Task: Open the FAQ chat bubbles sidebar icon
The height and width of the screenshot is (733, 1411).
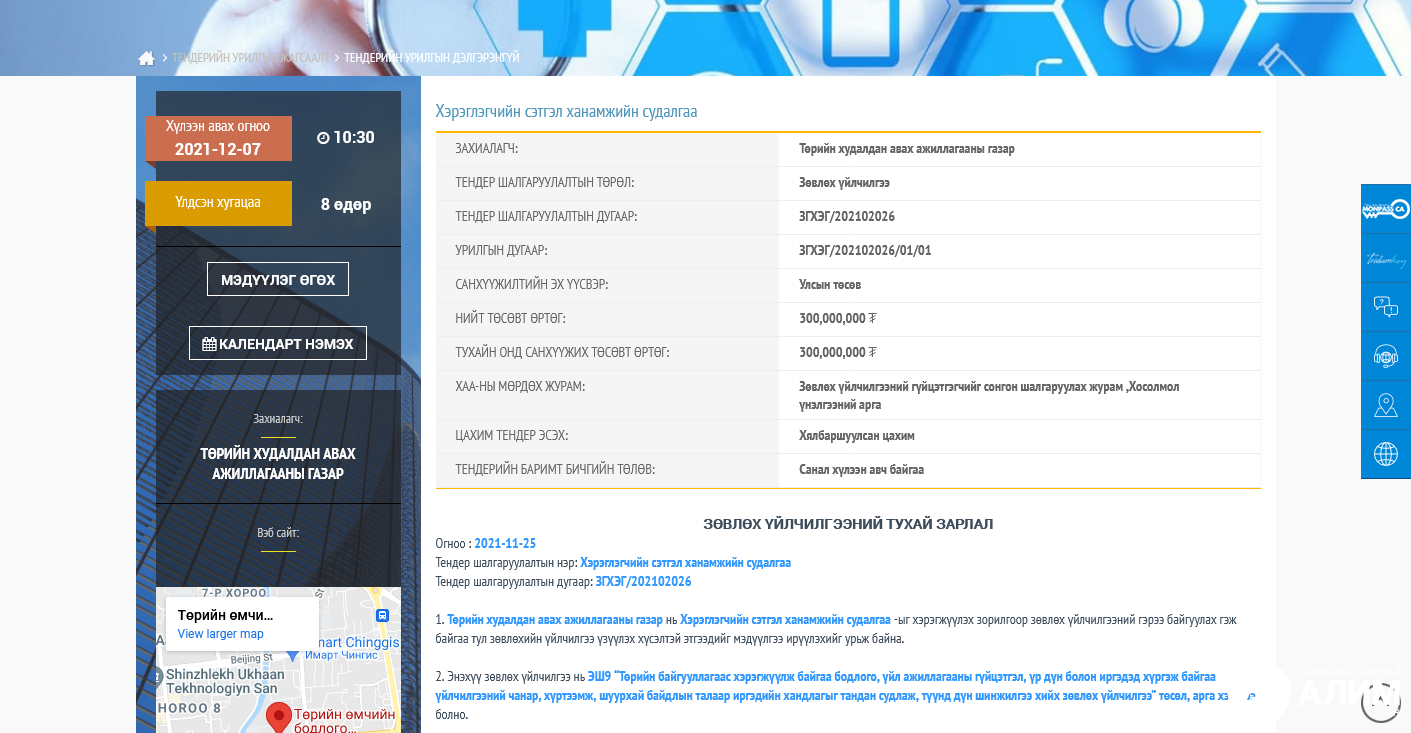Action: tap(1385, 307)
